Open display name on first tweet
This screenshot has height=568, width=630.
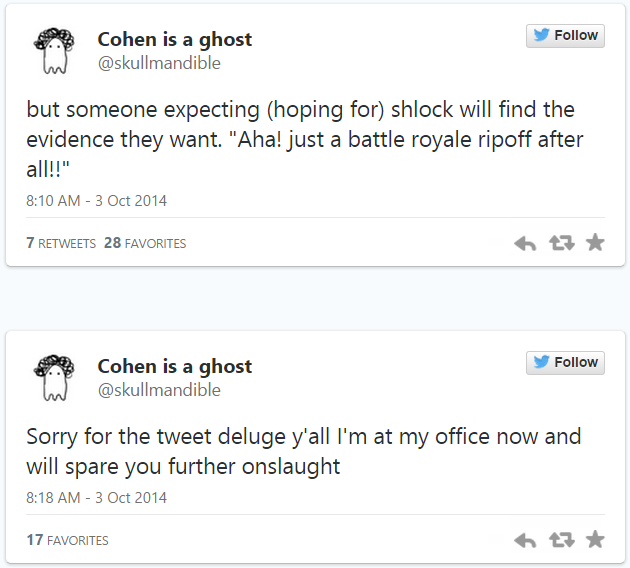(174, 40)
